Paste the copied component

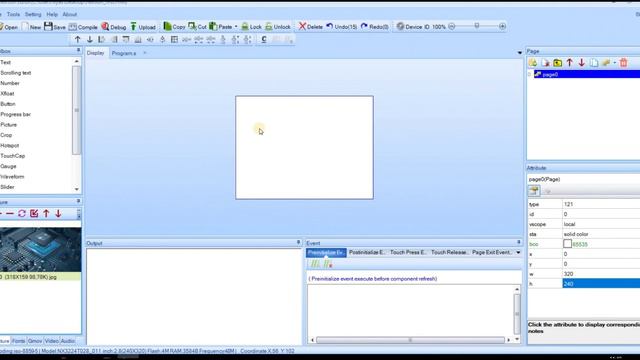[221, 27]
